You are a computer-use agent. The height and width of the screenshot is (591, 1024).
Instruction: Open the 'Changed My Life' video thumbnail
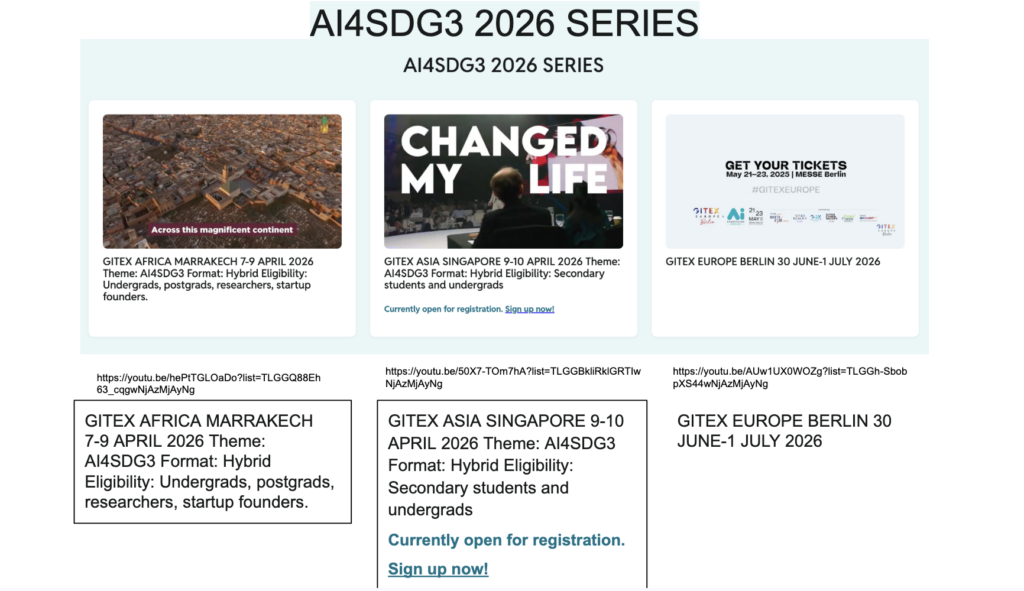tap(503, 181)
